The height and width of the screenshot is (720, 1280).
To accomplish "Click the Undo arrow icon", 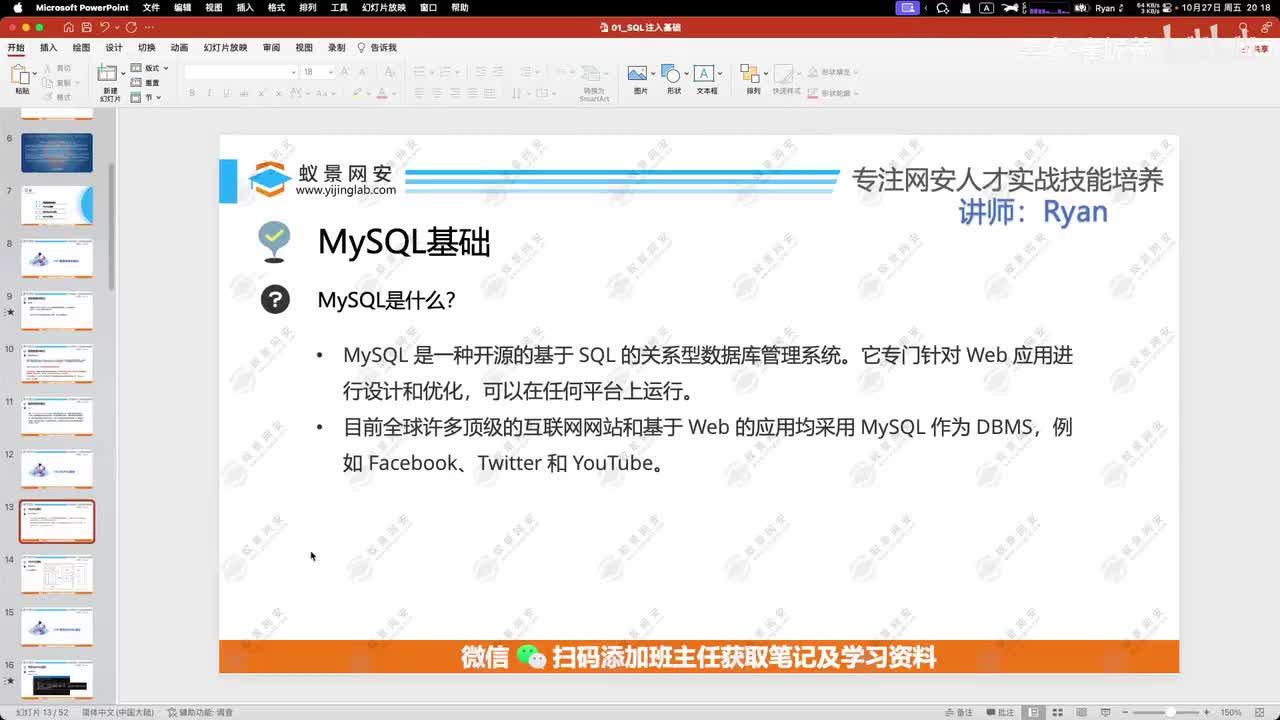I will pyautogui.click(x=104, y=28).
